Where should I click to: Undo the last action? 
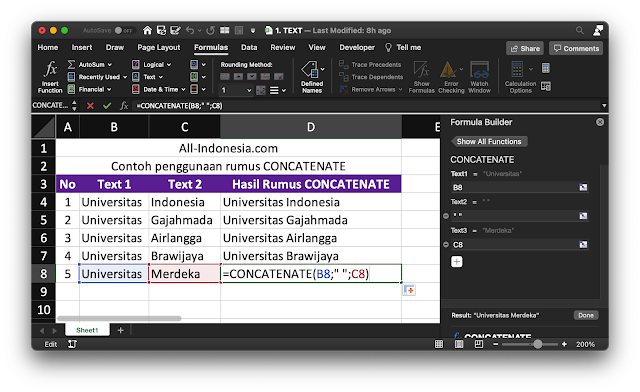pos(190,30)
